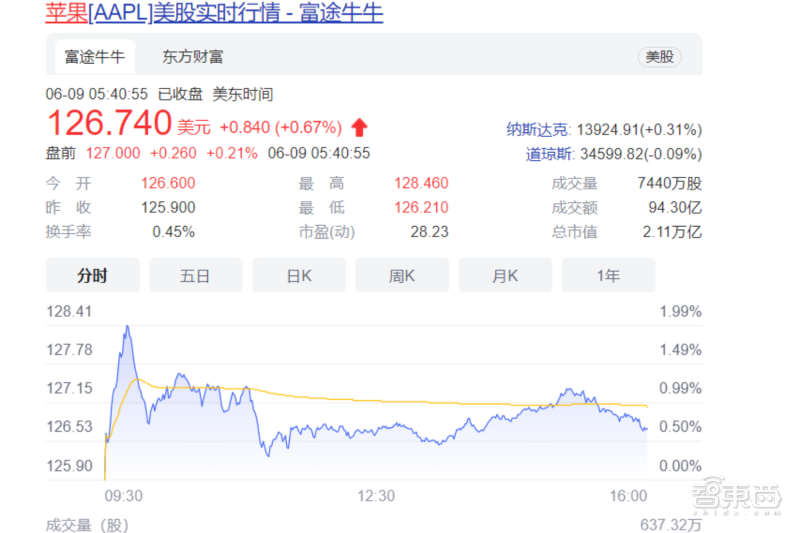
Task: Click the 美股 market tag
Action: 660,57
